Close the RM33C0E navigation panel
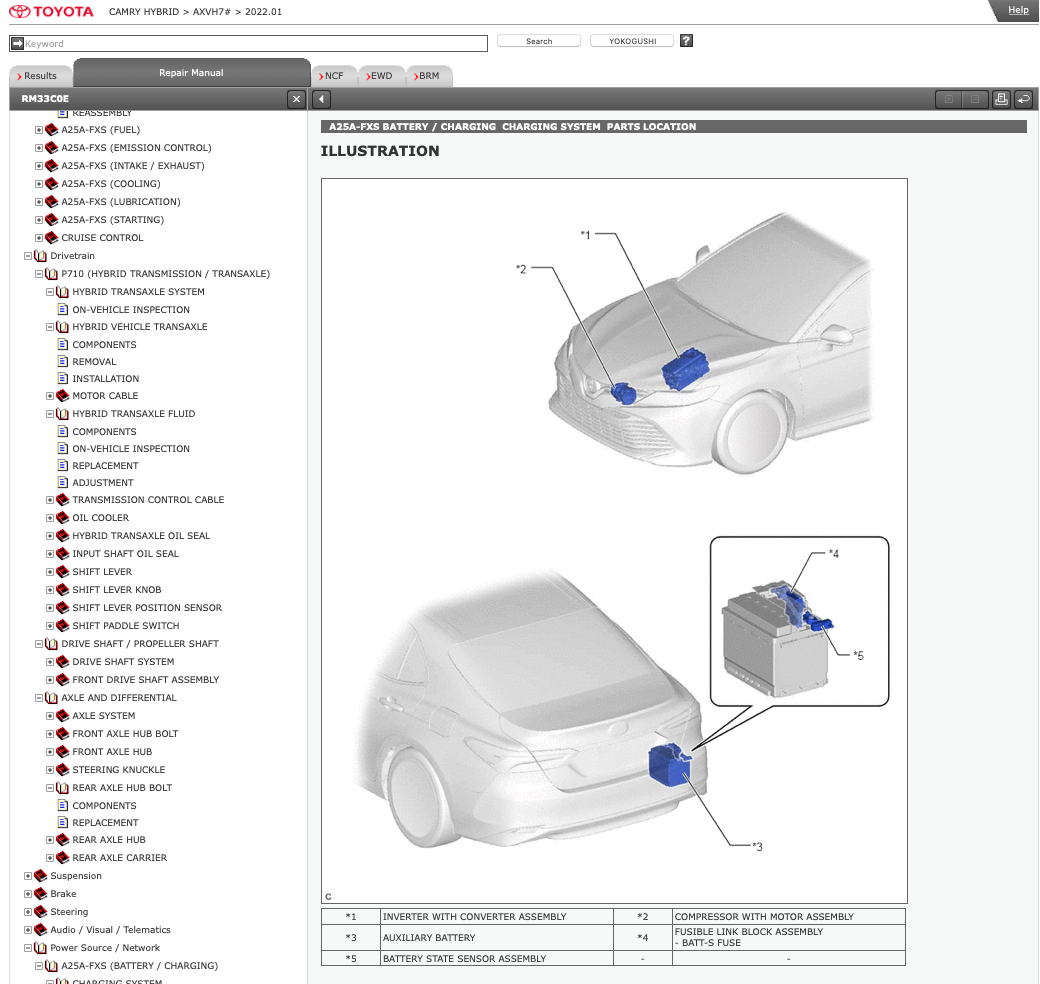 [x=296, y=99]
